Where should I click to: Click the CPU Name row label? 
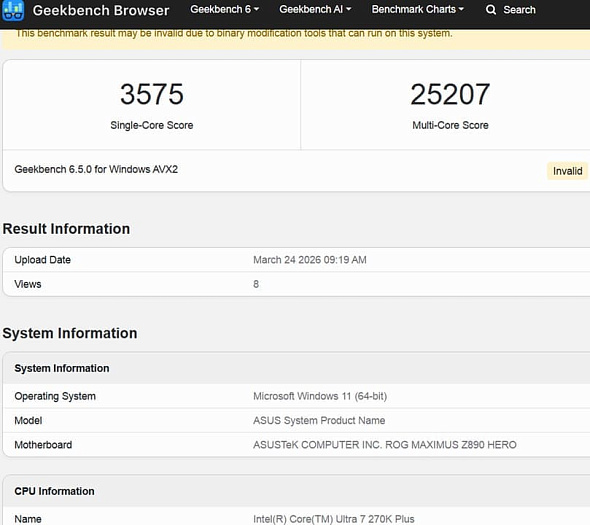point(28,519)
